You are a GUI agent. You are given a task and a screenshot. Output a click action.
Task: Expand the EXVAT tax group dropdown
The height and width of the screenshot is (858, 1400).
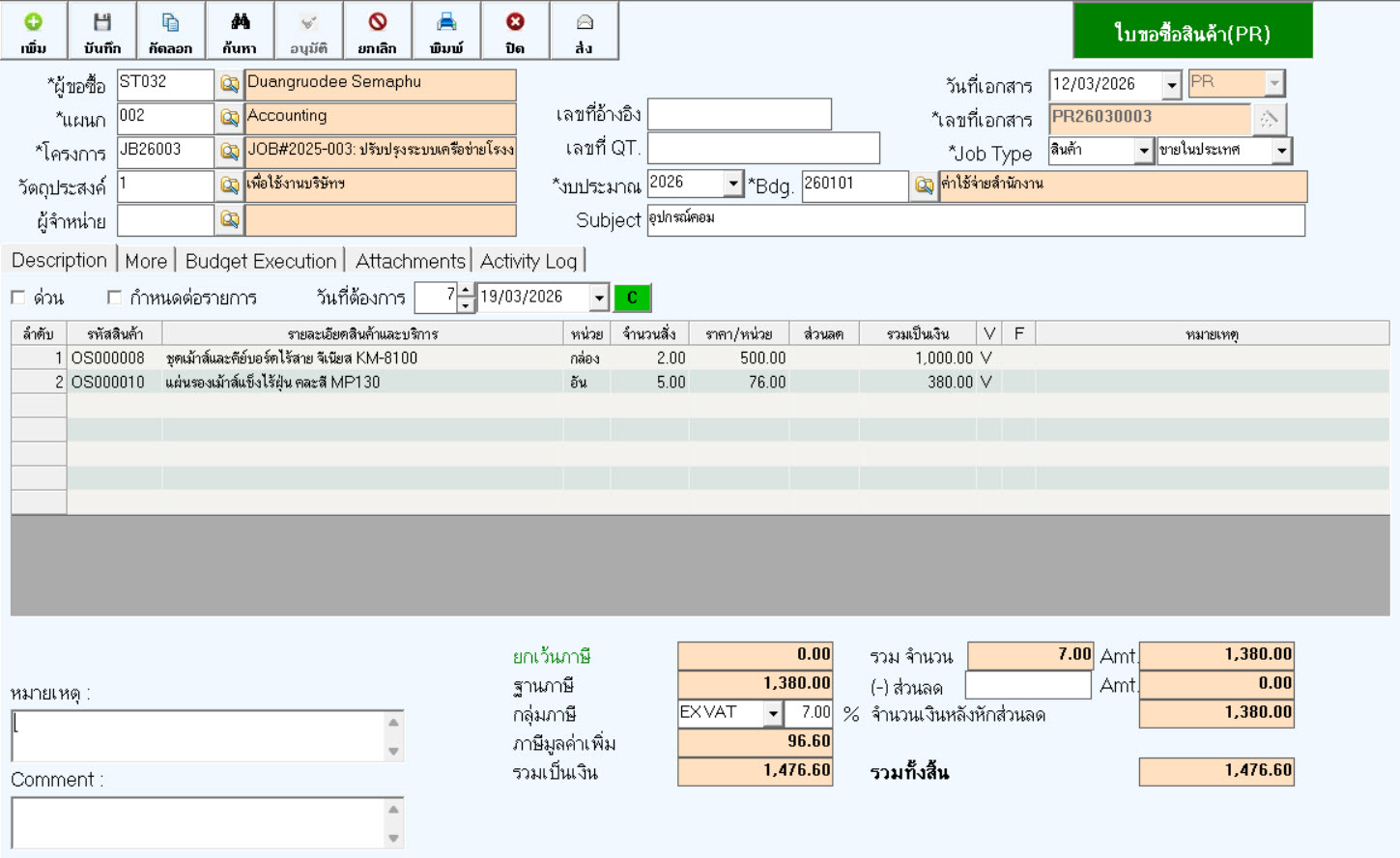pos(772,714)
